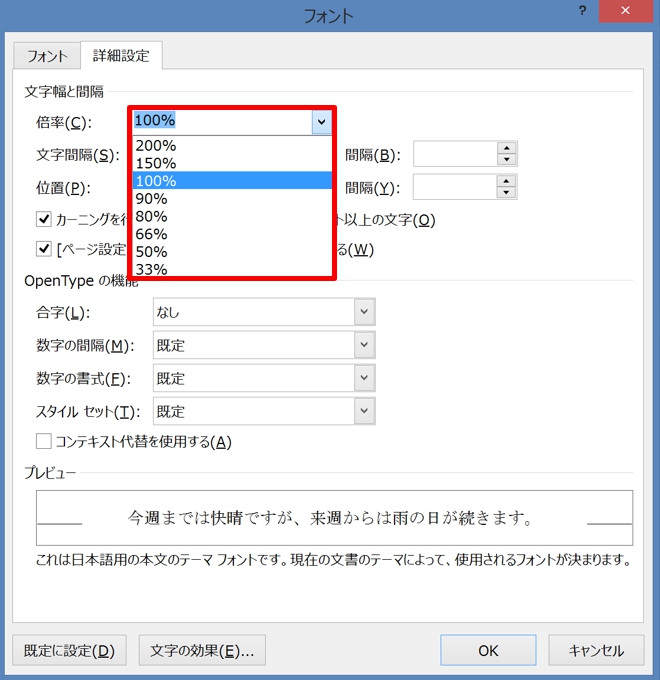Open 文字の効果(E)... dialog
660x680 pixels.
click(202, 650)
